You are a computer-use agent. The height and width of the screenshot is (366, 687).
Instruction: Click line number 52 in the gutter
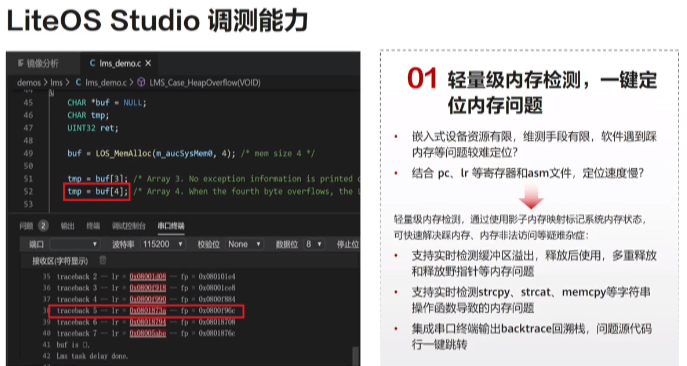(28, 192)
